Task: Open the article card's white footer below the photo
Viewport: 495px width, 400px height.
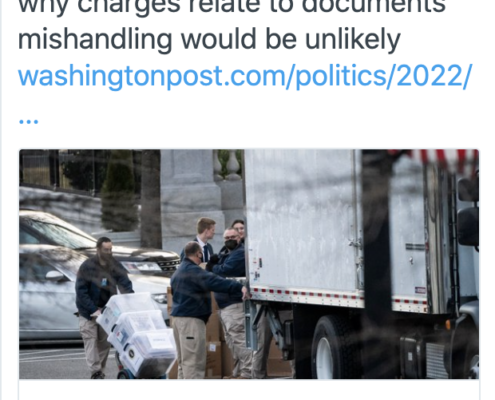Action: pos(249,389)
